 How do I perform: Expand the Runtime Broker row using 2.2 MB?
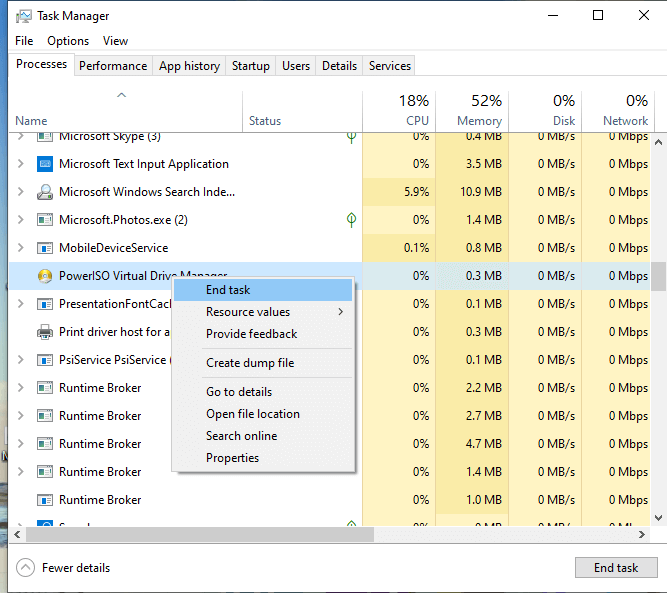pyautogui.click(x=20, y=388)
